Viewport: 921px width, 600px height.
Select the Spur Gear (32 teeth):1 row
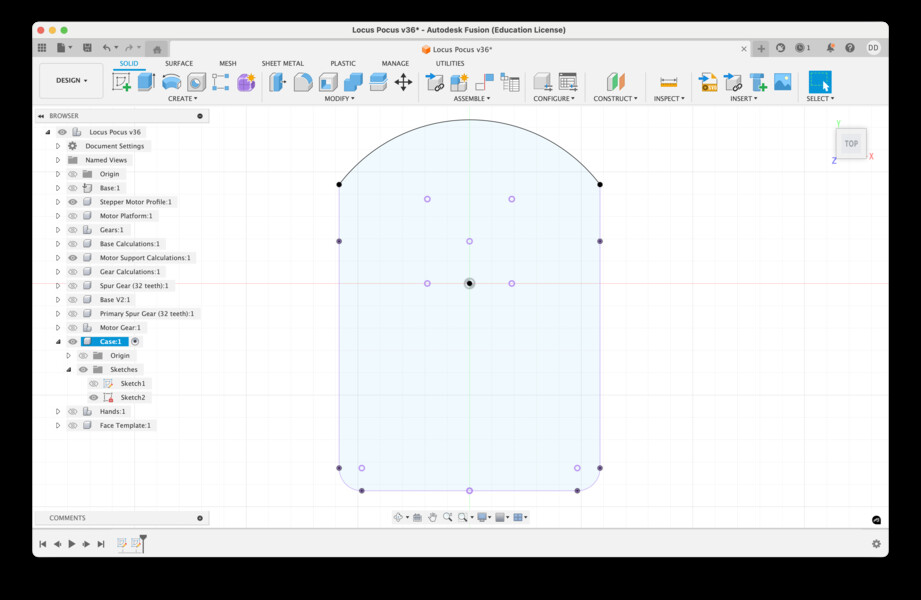tap(133, 286)
